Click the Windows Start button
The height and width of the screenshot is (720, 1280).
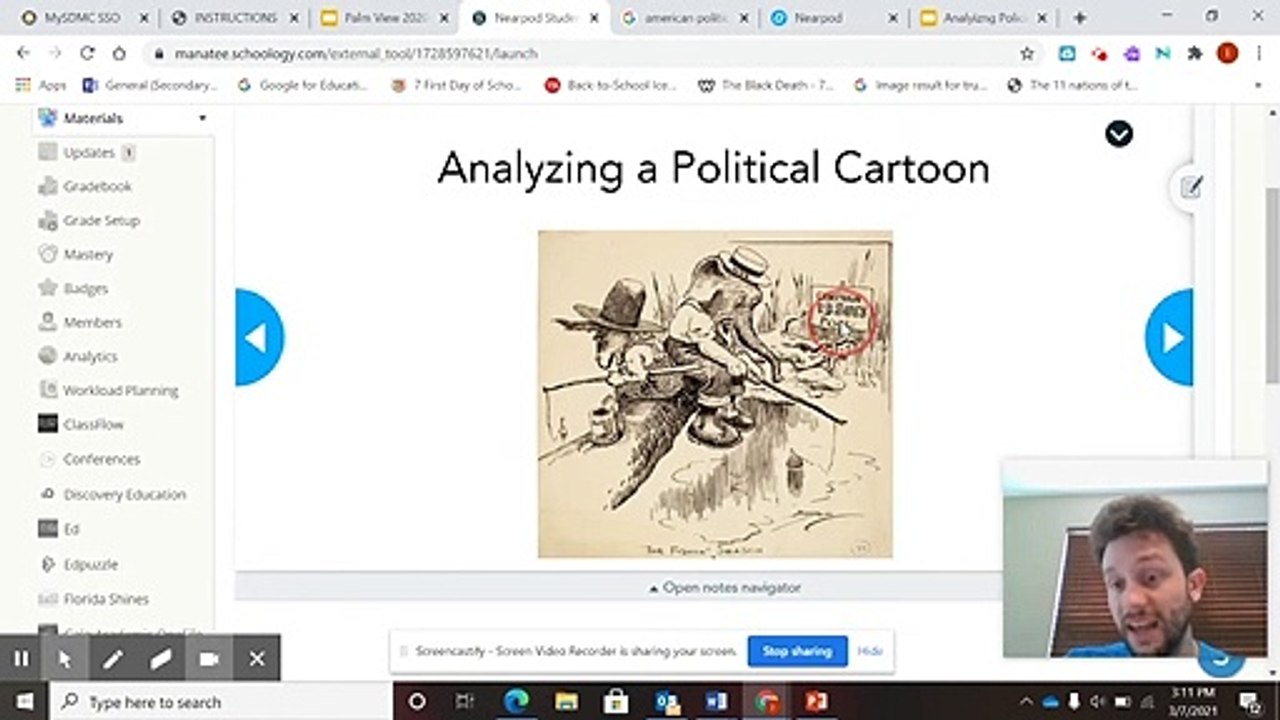tap(24, 701)
